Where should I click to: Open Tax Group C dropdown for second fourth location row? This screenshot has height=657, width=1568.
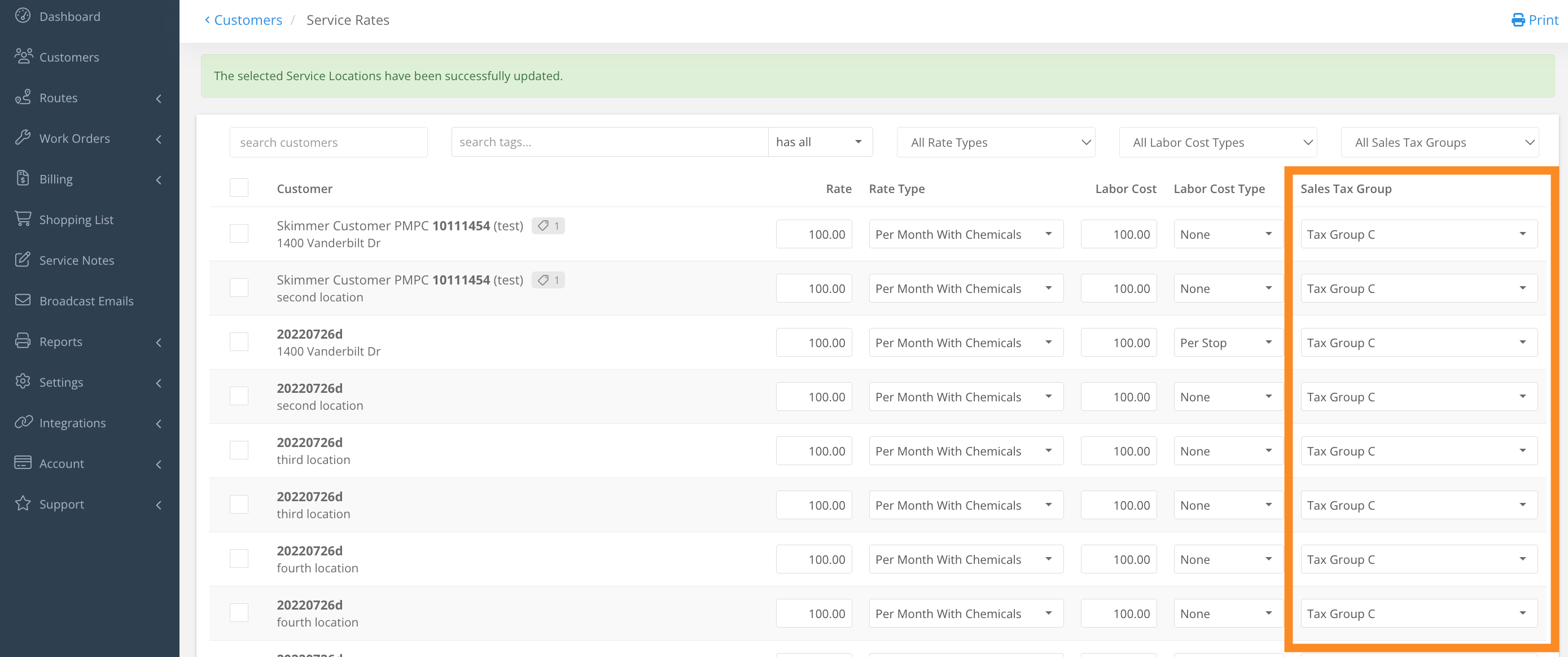(x=1419, y=613)
